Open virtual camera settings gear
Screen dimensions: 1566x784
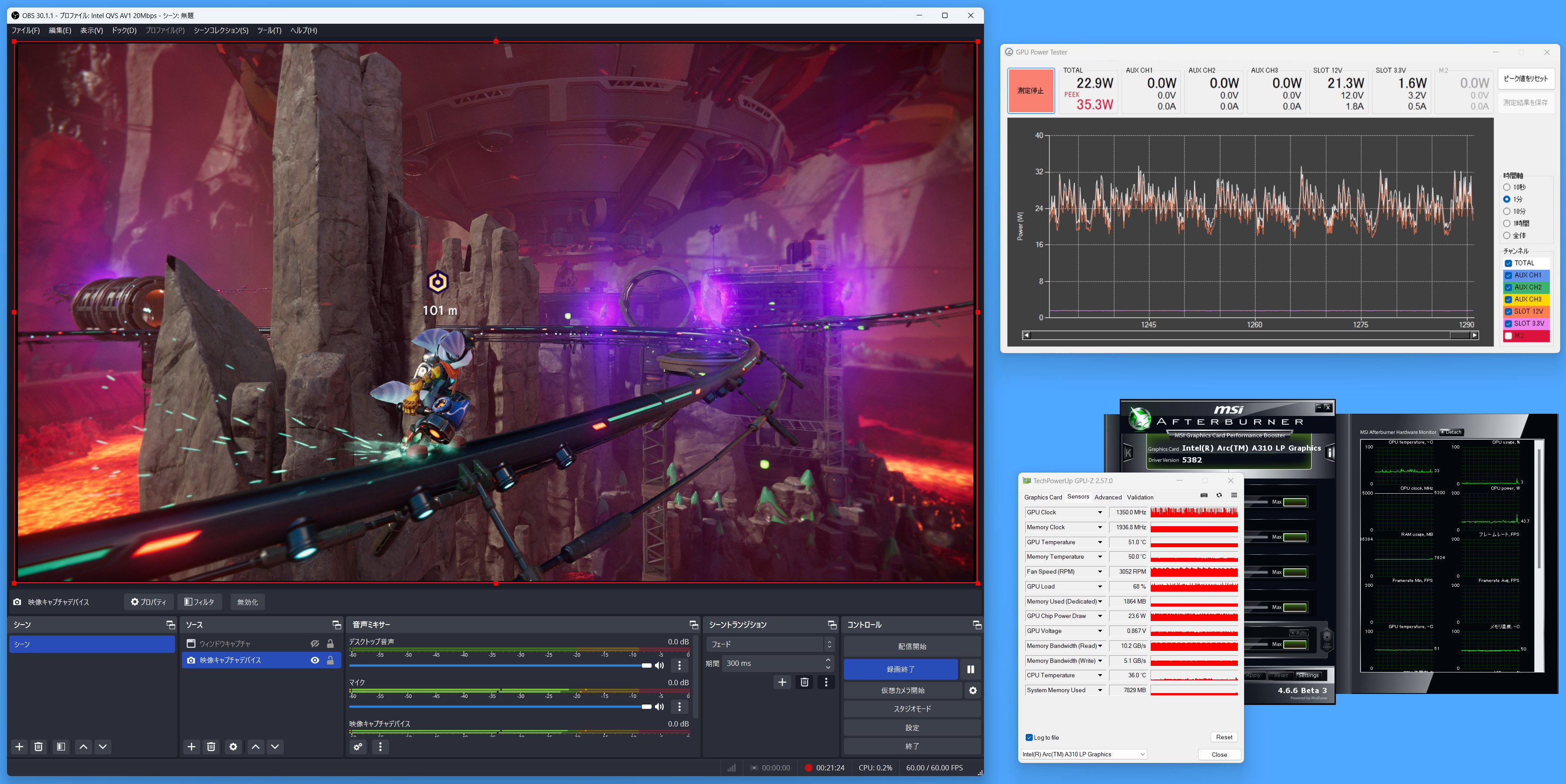point(973,690)
